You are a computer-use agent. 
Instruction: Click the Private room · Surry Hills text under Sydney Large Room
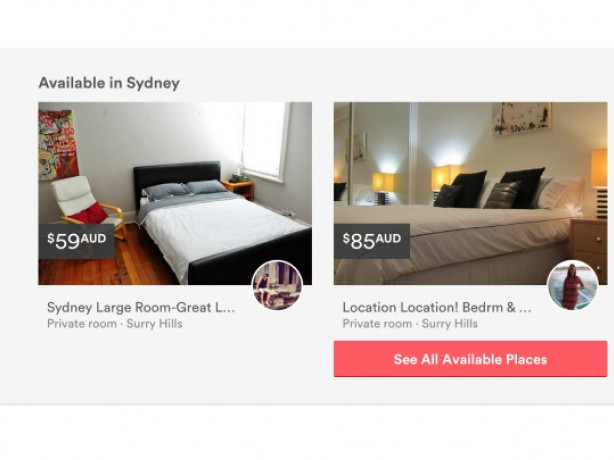[x=115, y=324]
